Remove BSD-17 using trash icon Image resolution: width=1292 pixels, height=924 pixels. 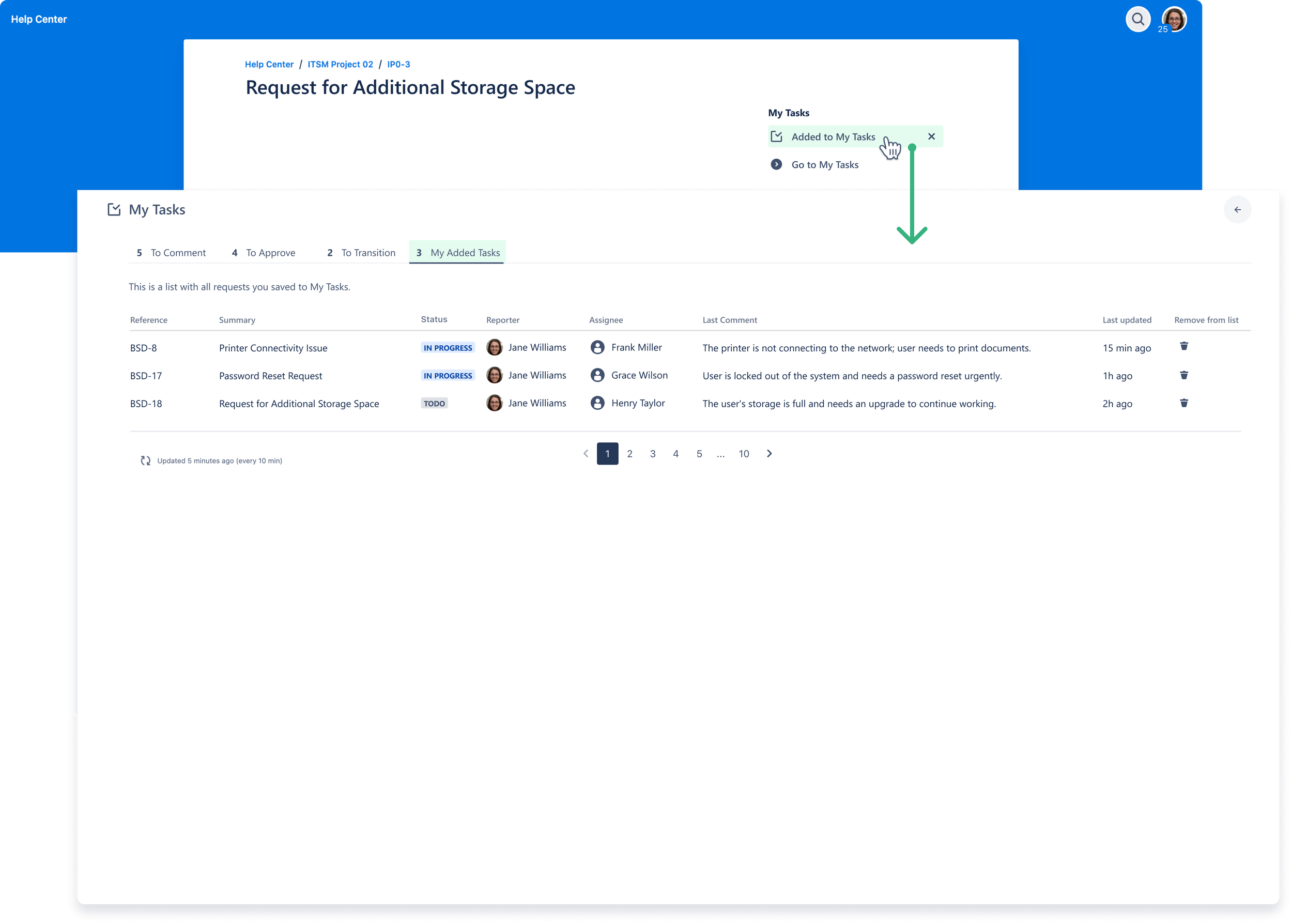[1184, 375]
